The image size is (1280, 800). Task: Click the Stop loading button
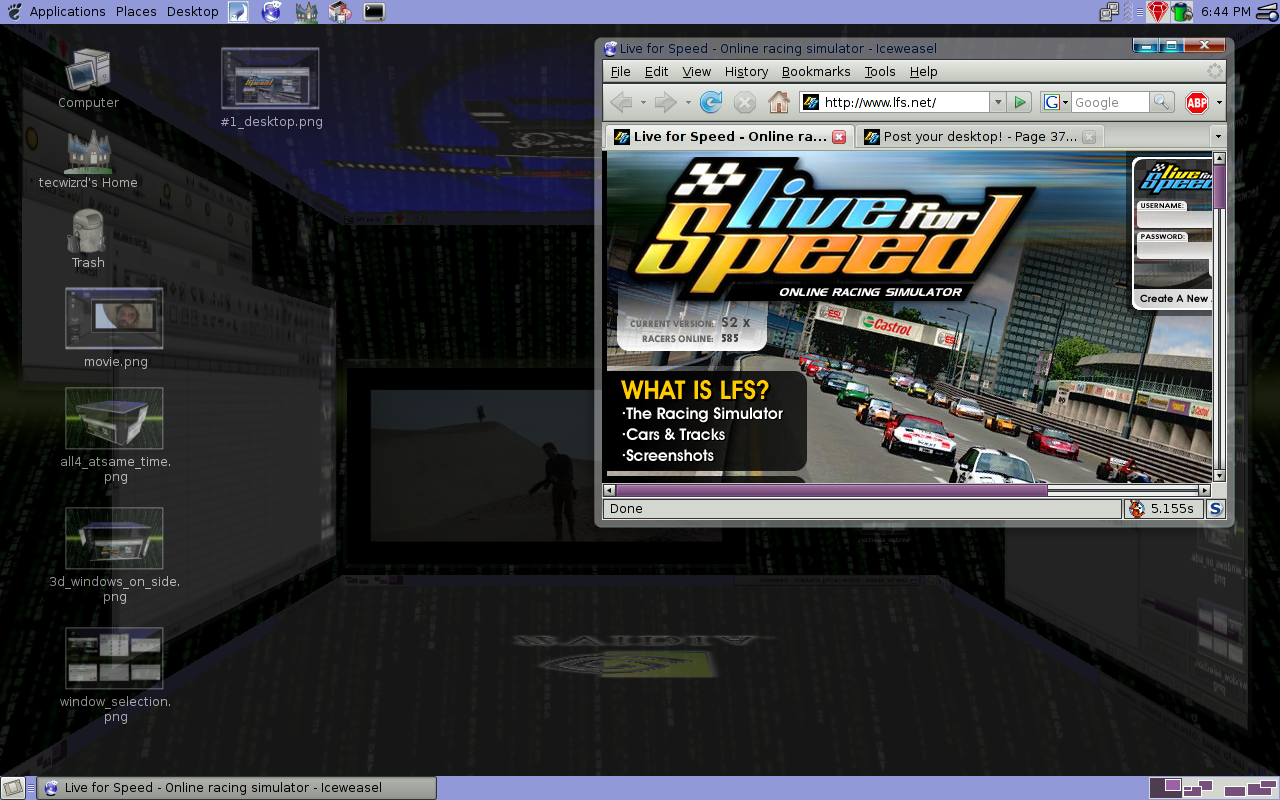pyautogui.click(x=745, y=102)
